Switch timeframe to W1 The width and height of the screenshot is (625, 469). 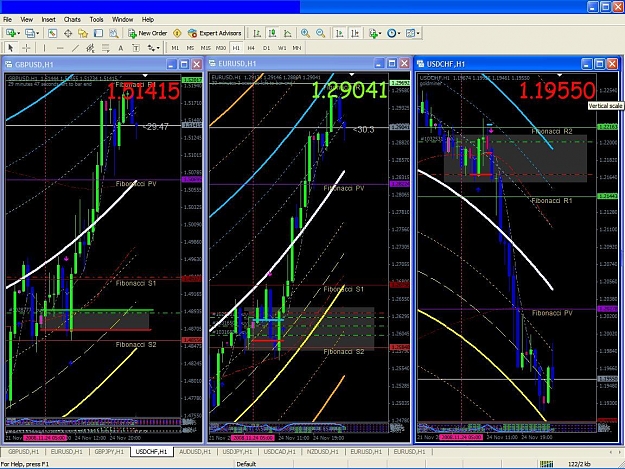coord(282,48)
